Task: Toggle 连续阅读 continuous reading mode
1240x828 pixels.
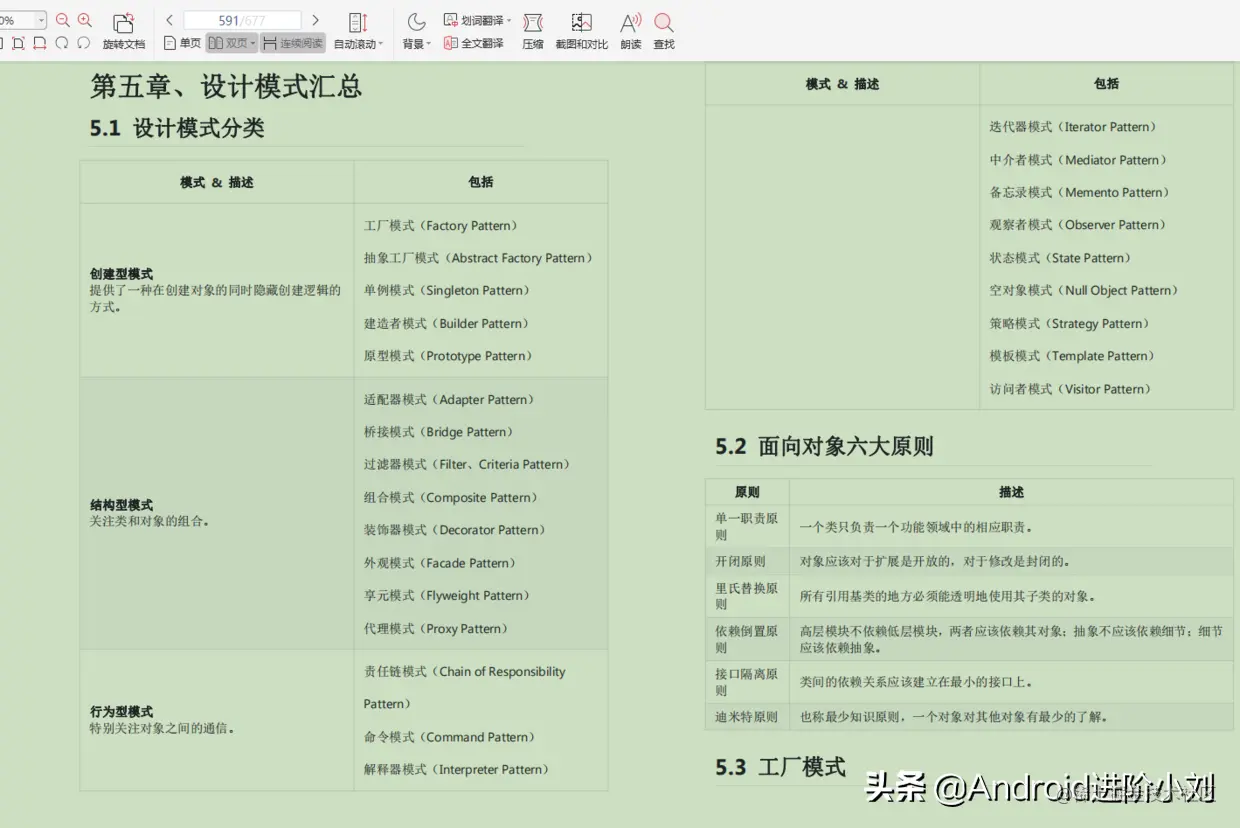Action: click(x=293, y=43)
